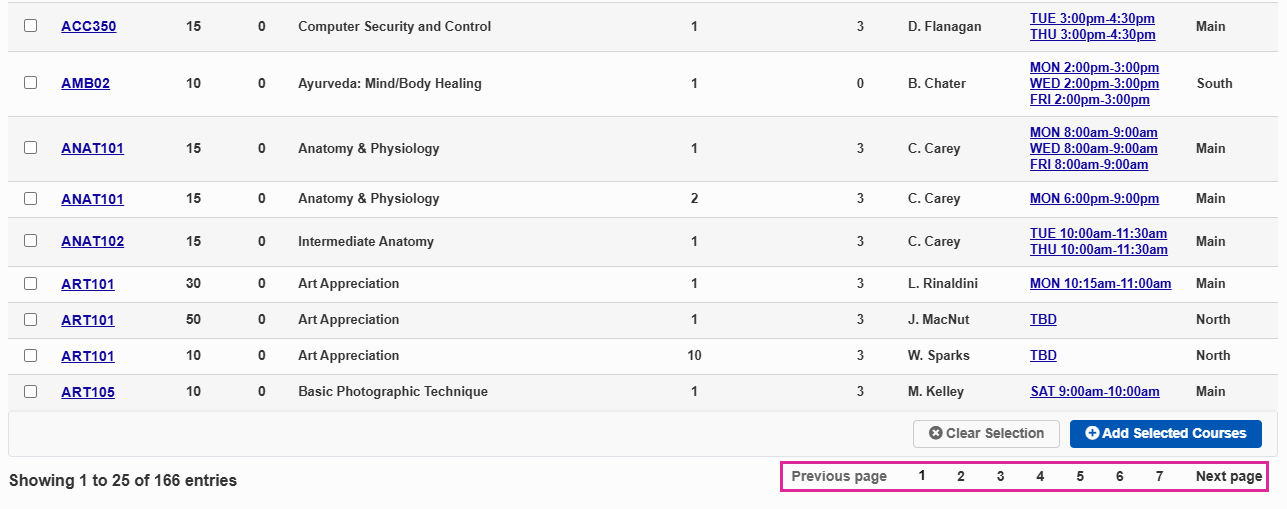Image resolution: width=1287 pixels, height=509 pixels.
Task: Click the Computer Security and Control title
Action: pyautogui.click(x=395, y=27)
